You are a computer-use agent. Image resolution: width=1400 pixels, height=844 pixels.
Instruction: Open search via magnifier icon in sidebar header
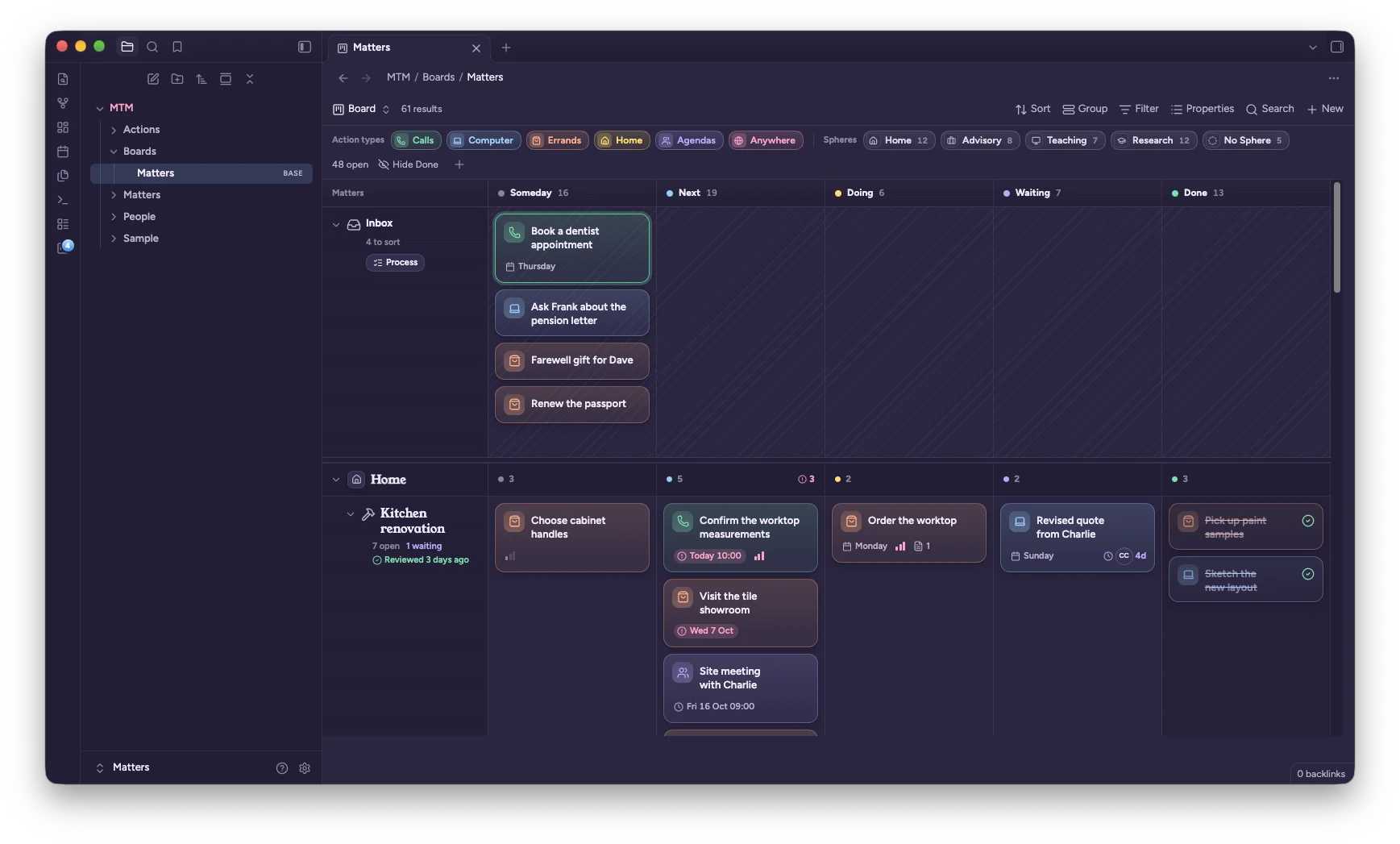tap(152, 47)
